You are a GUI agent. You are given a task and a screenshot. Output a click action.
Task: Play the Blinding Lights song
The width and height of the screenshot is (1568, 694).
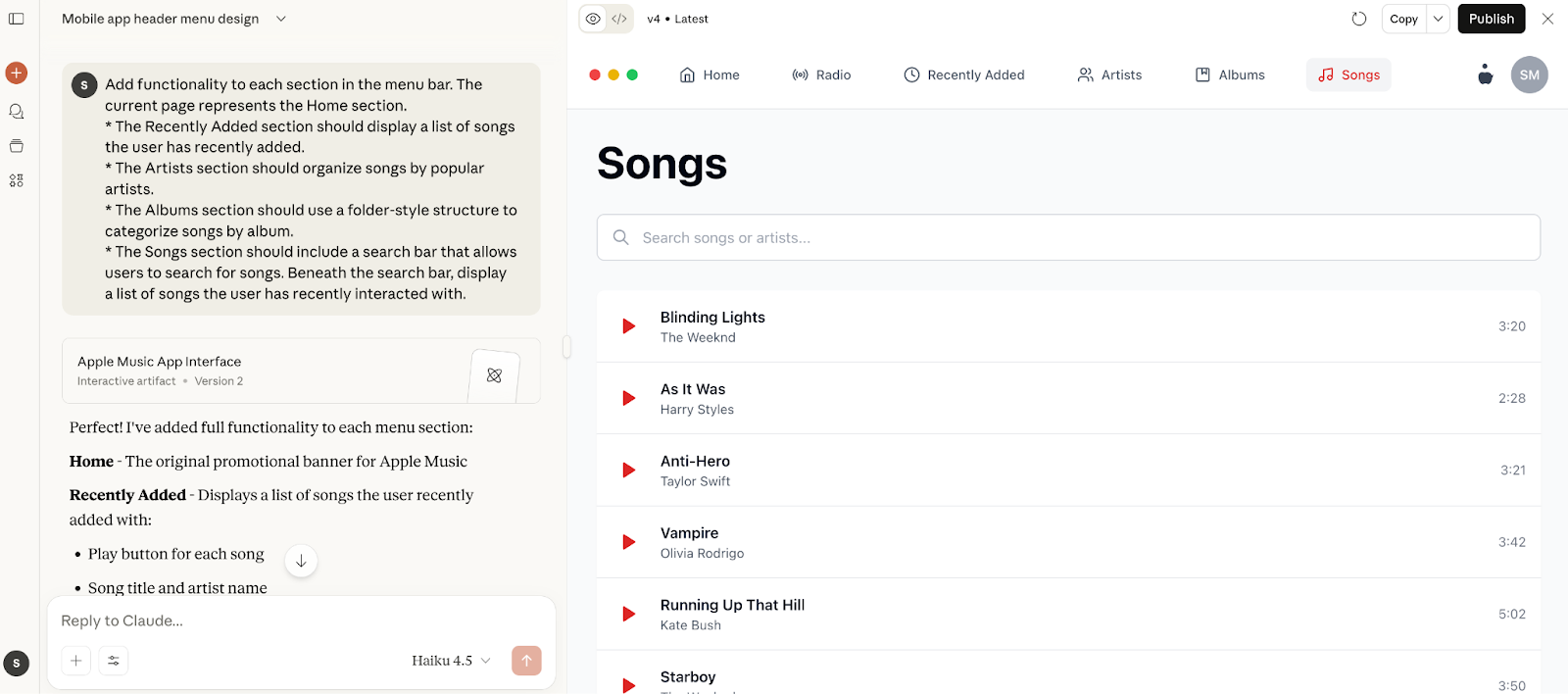click(x=629, y=326)
